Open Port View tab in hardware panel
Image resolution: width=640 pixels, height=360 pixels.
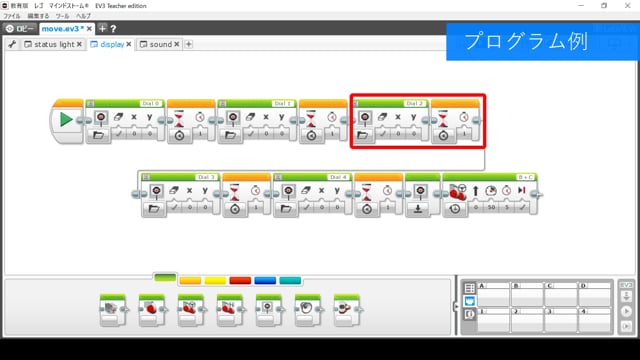click(470, 301)
